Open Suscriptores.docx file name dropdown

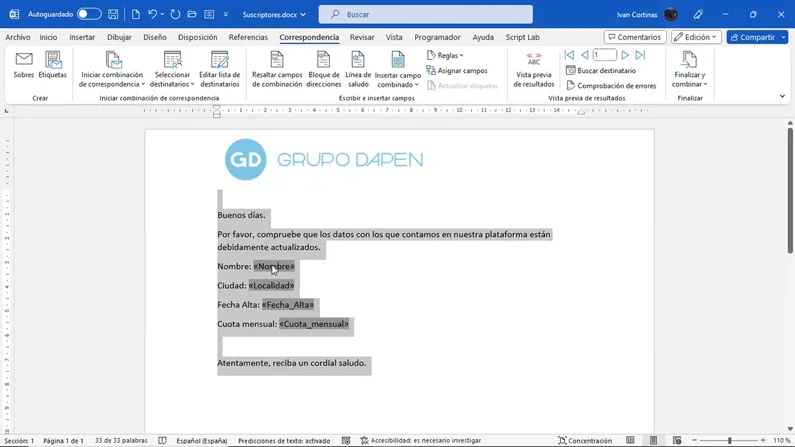click(x=274, y=15)
